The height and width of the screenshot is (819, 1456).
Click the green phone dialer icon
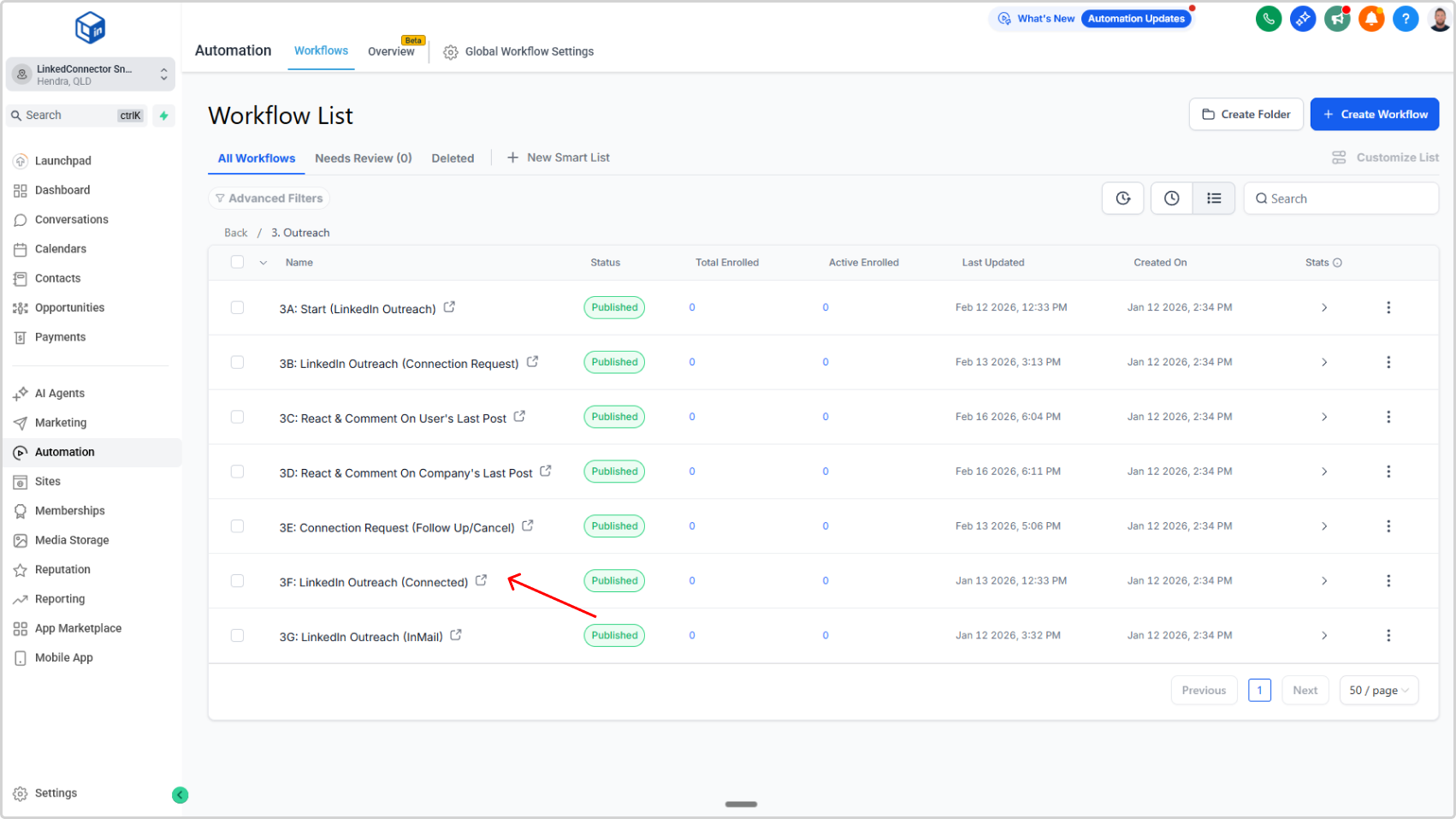[1268, 19]
